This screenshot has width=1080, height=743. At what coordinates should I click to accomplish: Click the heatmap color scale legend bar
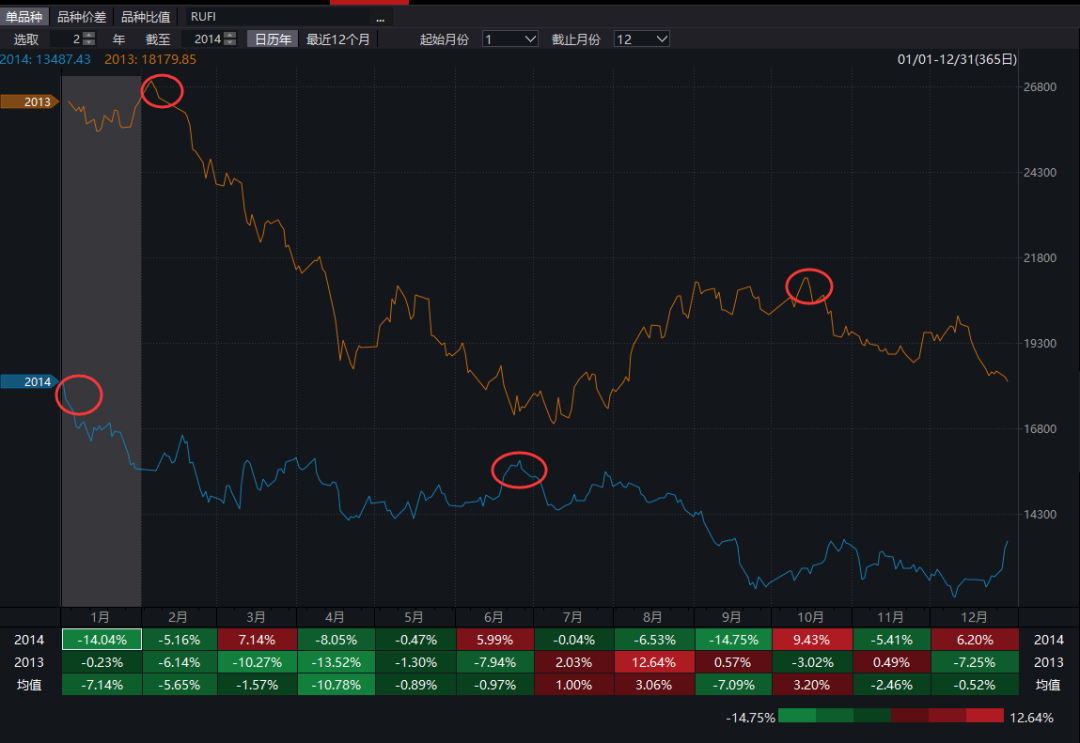coord(889,717)
